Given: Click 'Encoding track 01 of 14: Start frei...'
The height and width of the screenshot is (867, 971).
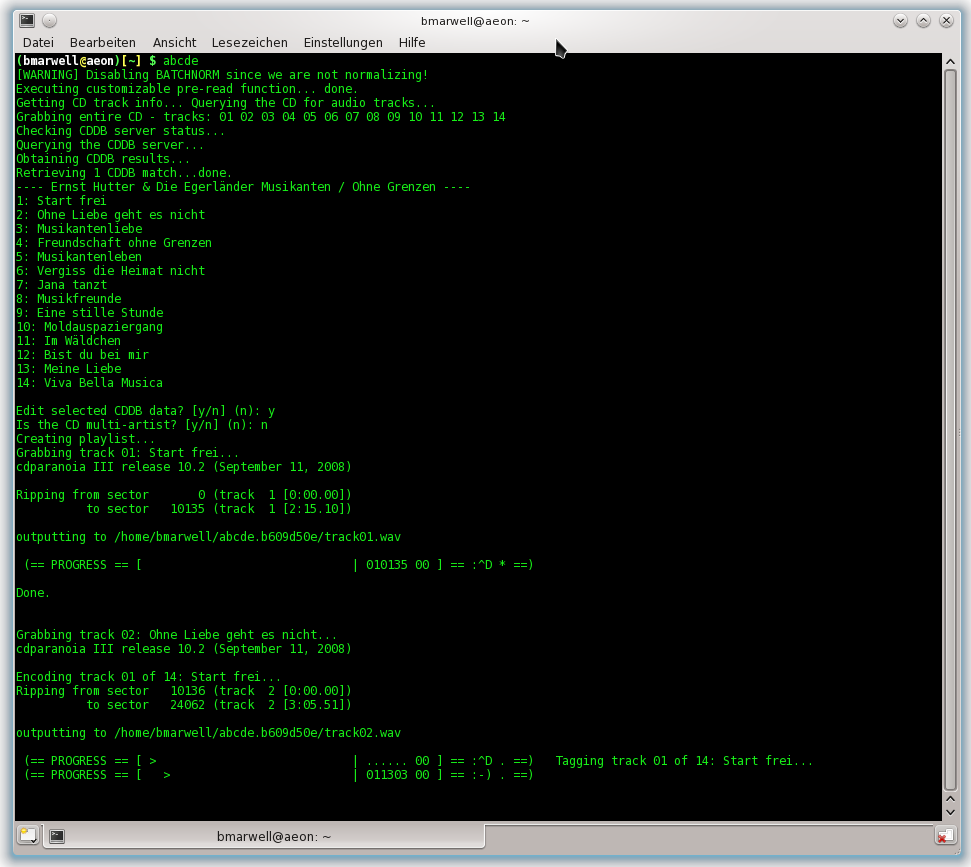Looking at the screenshot, I should [x=149, y=677].
